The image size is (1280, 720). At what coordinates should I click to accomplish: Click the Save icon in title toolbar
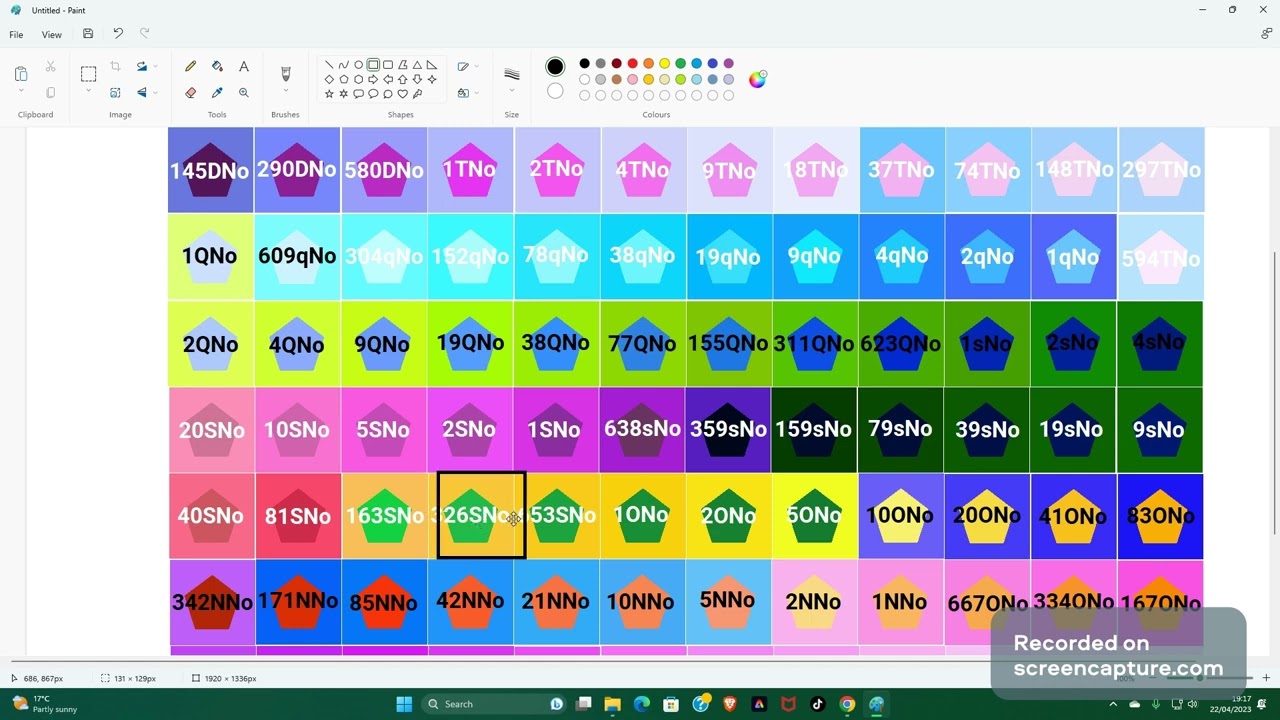click(88, 34)
